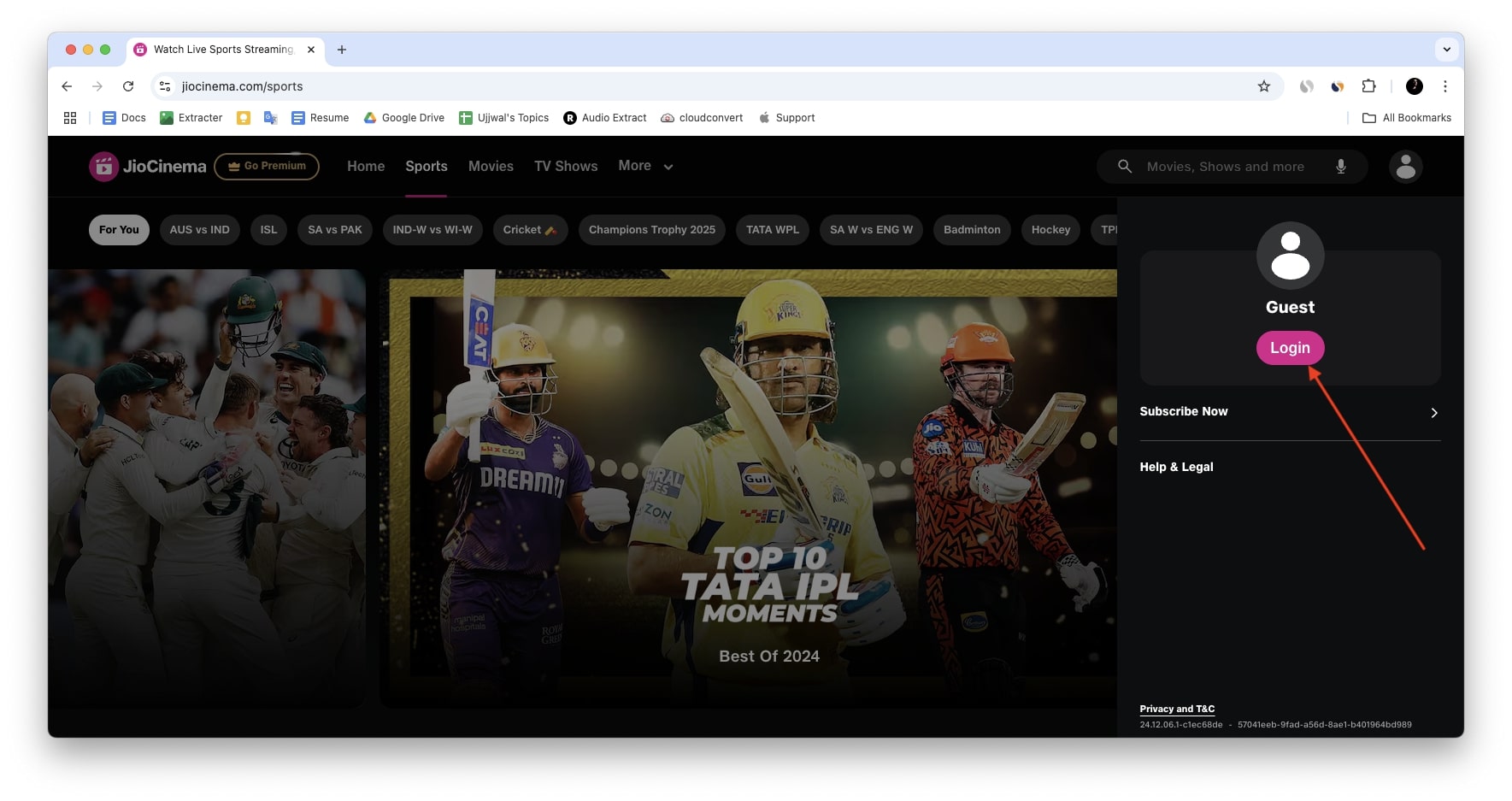Open the Chrome three-dot menu
The width and height of the screenshot is (1512, 801).
click(1444, 86)
